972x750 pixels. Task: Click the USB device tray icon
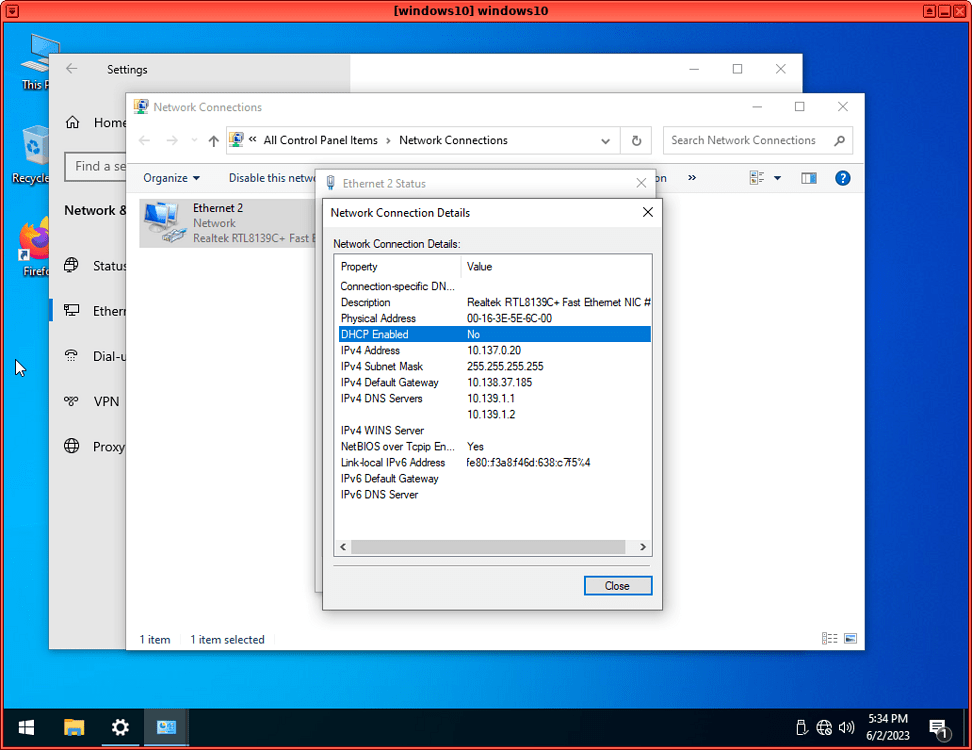[802, 728]
